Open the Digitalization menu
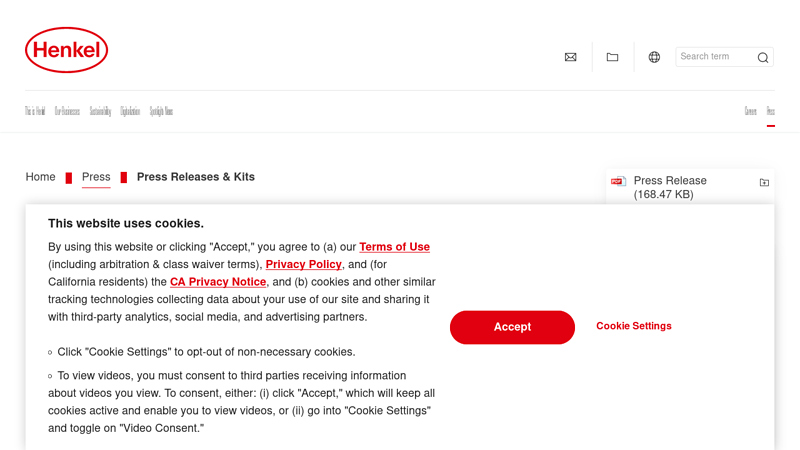The width and height of the screenshot is (800, 450). [x=130, y=111]
